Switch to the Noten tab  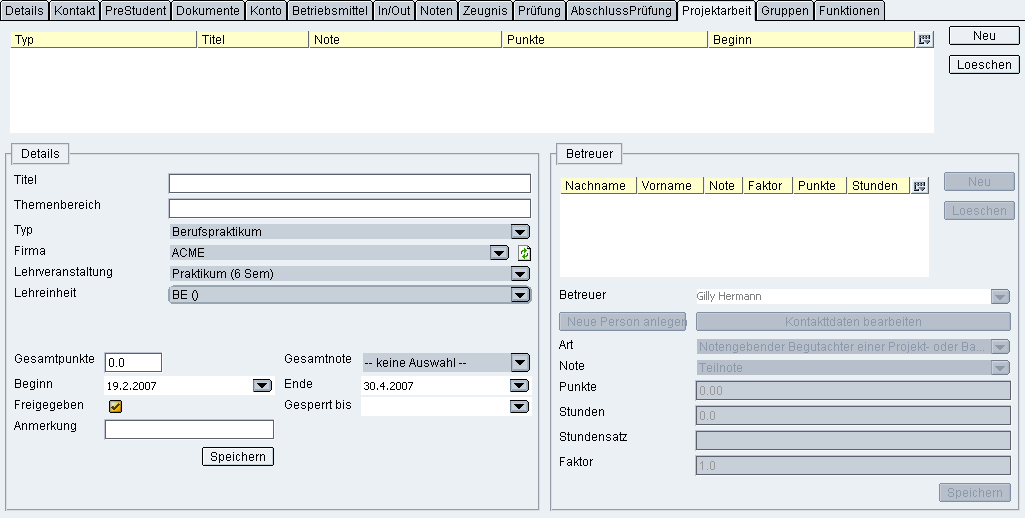436,11
